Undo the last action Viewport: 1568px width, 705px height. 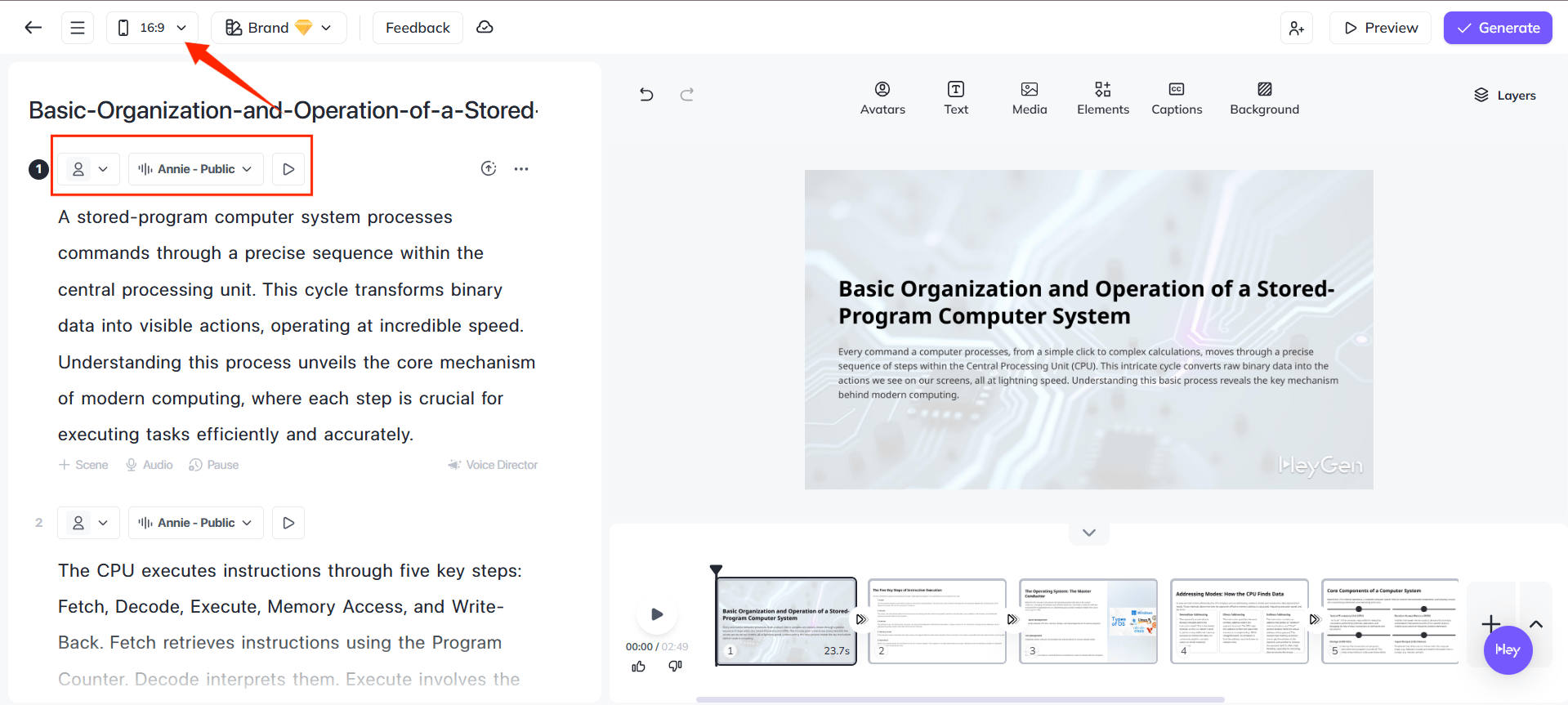click(x=646, y=95)
